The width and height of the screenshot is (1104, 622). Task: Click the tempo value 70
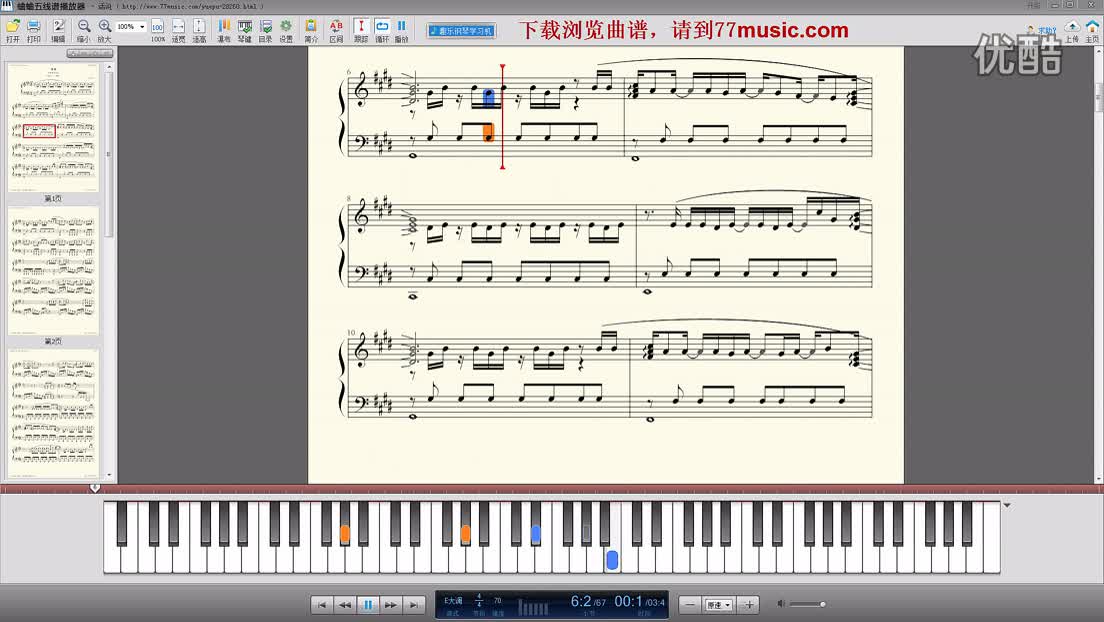click(x=497, y=601)
